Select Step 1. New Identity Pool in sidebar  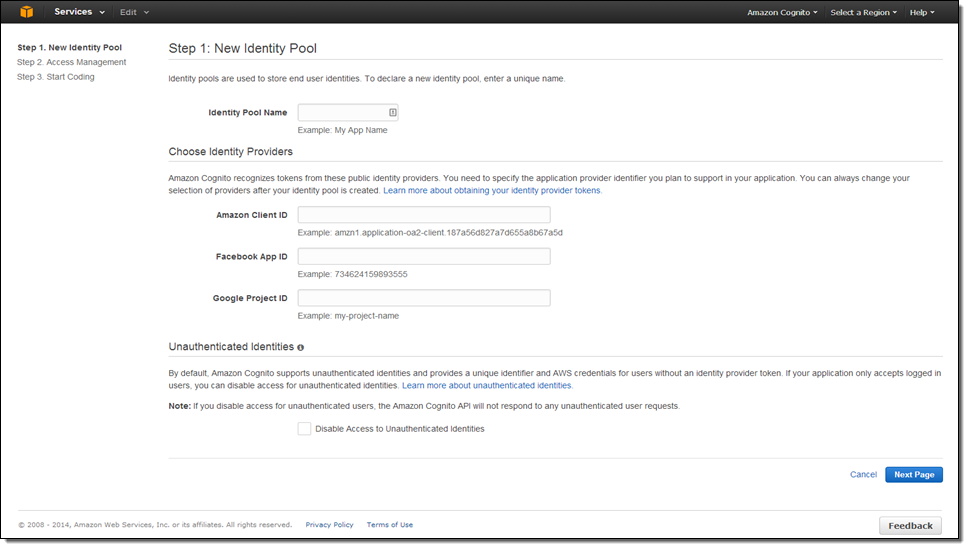coord(69,47)
